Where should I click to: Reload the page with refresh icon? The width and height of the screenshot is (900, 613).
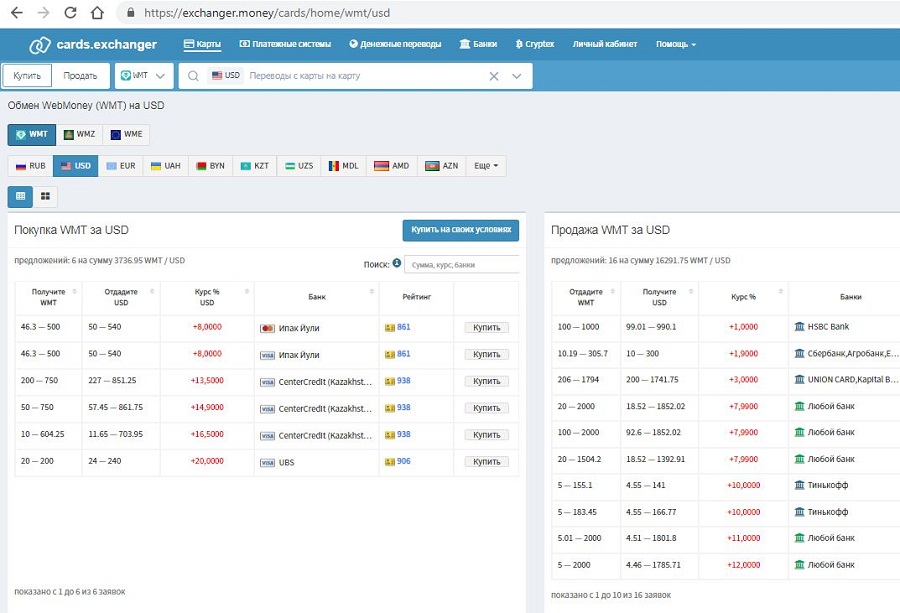70,13
